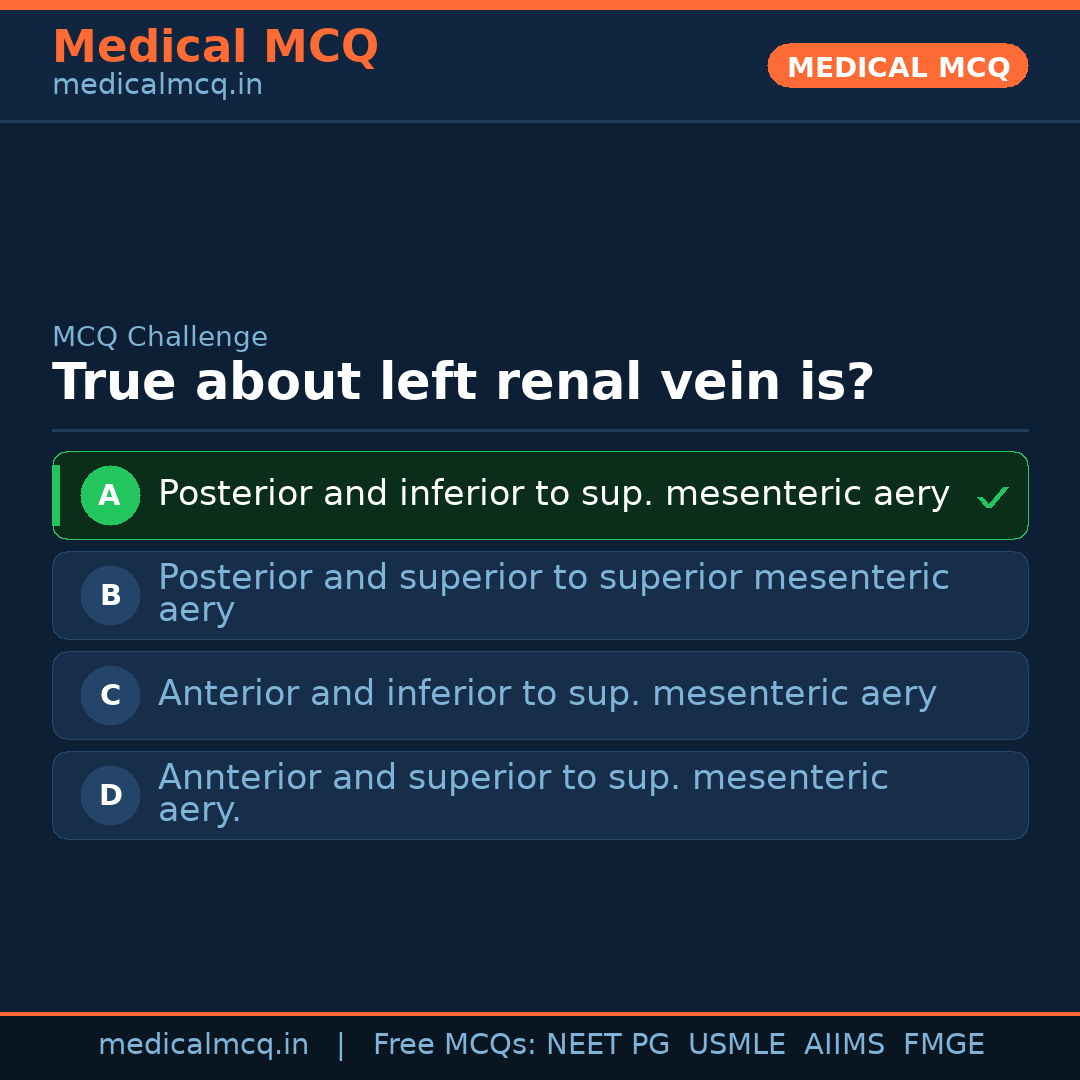Select answer 'Posterior and superior to superior mesenteric aery'
The image size is (1080, 1080).
[553, 593]
